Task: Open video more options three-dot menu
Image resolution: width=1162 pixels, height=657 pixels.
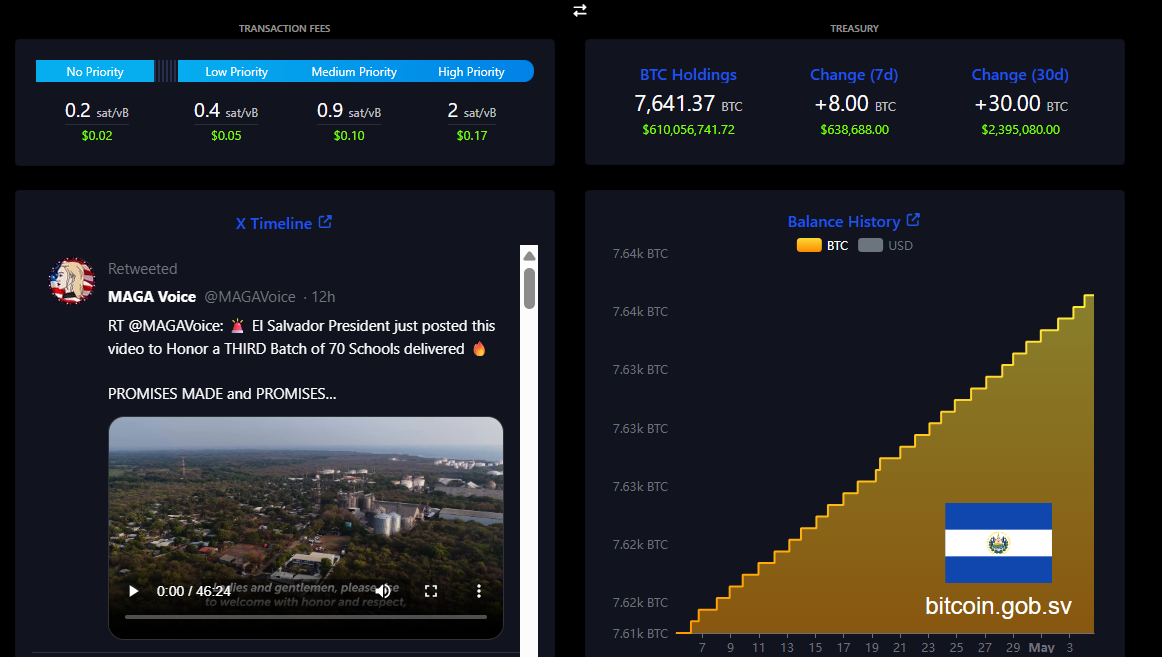Action: tap(479, 591)
